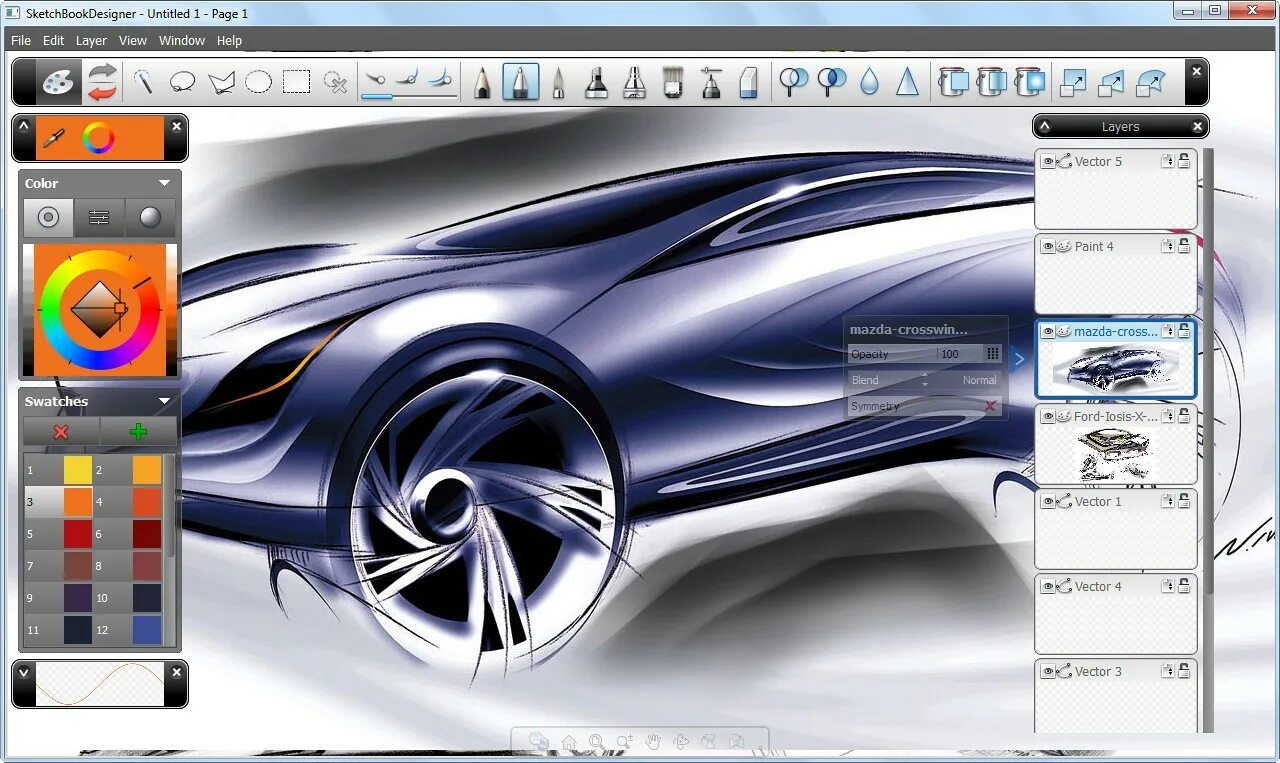Click the deselect selection icon
This screenshot has width=1280, height=763.
[x=335, y=82]
